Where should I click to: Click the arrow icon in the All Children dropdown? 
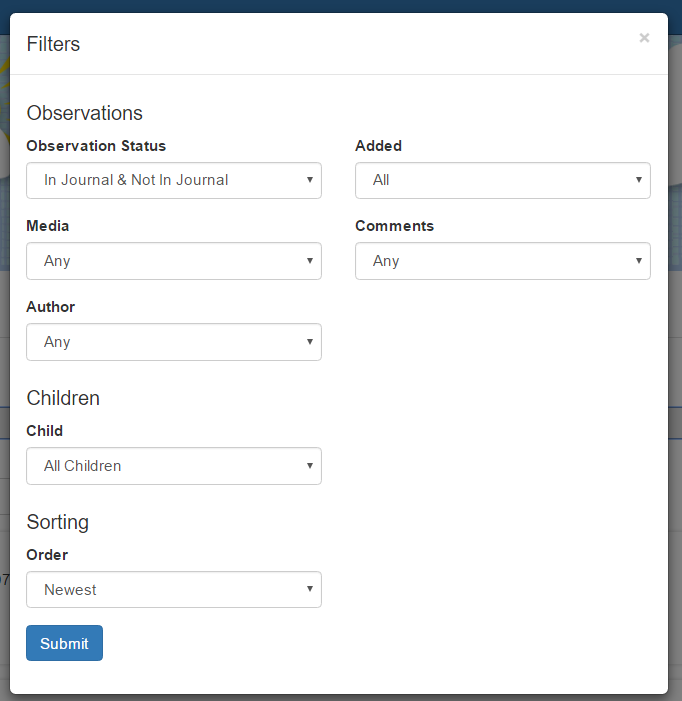click(x=310, y=466)
